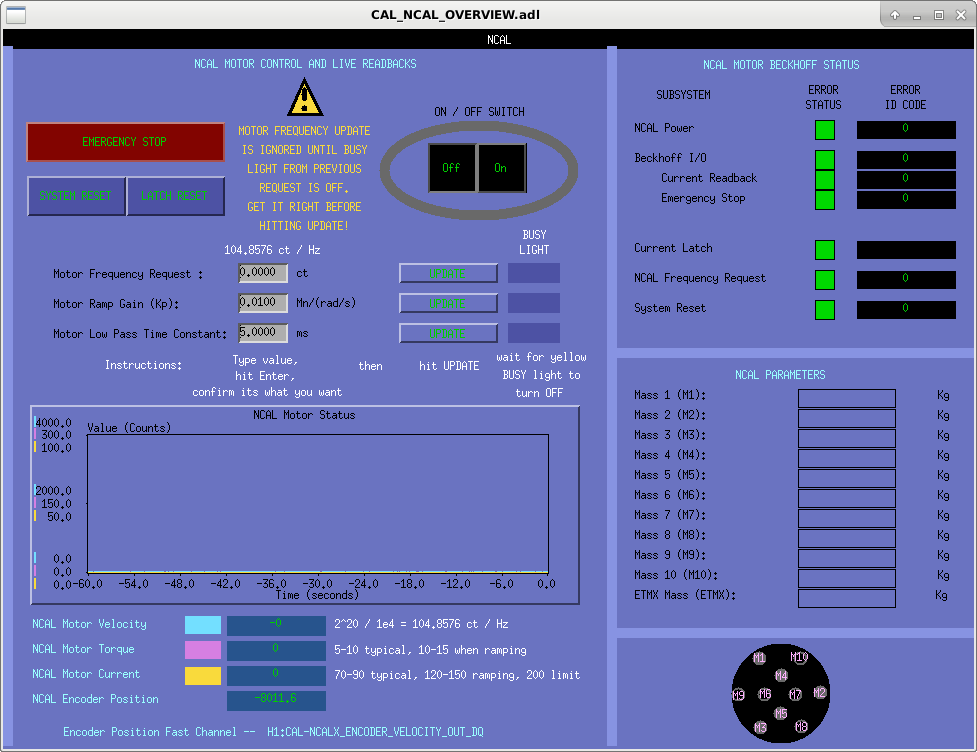Click the window menu icon in title bar
This screenshot has width=977, height=752.
click(x=16, y=15)
